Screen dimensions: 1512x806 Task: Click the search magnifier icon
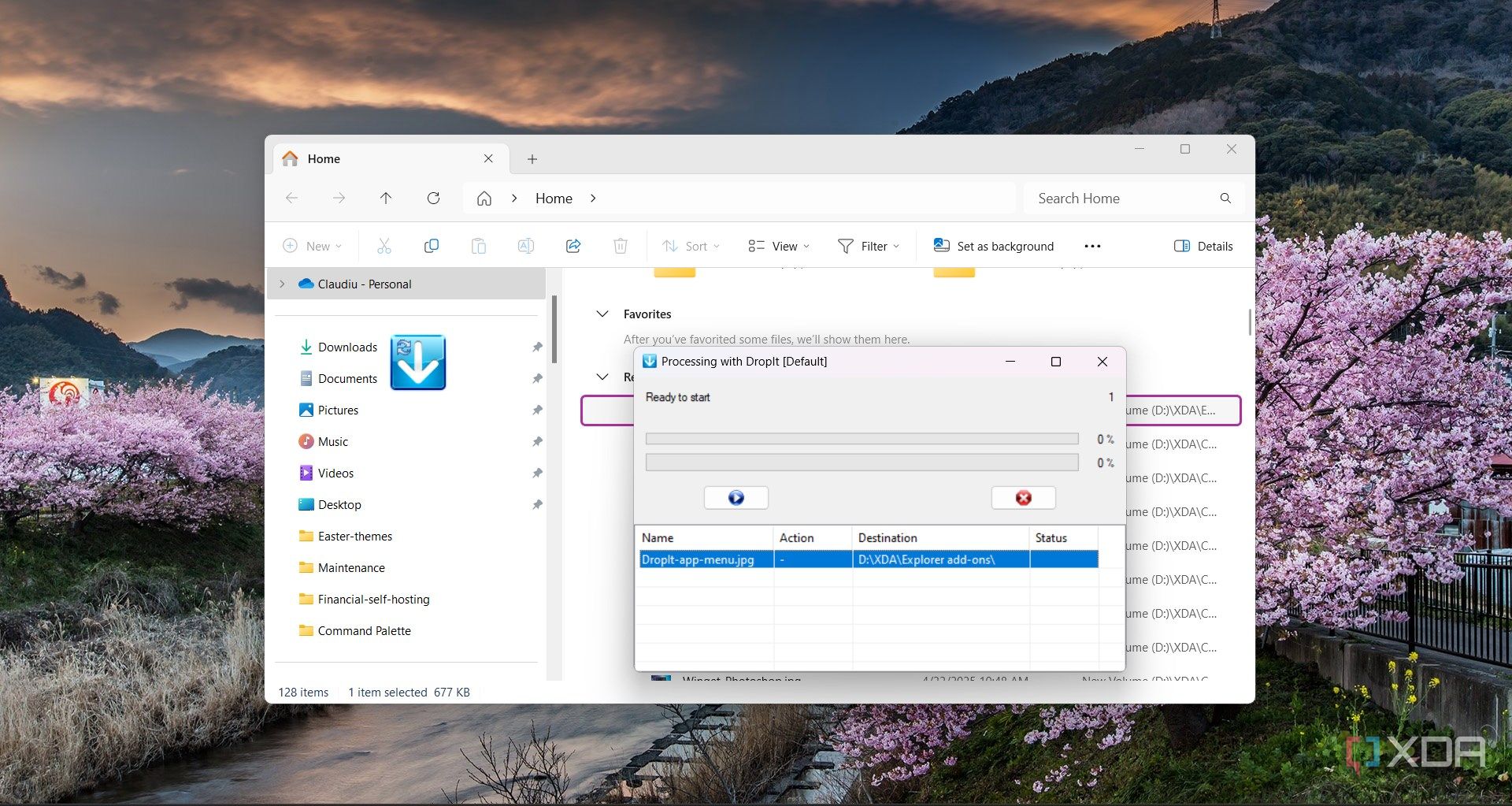click(1225, 199)
